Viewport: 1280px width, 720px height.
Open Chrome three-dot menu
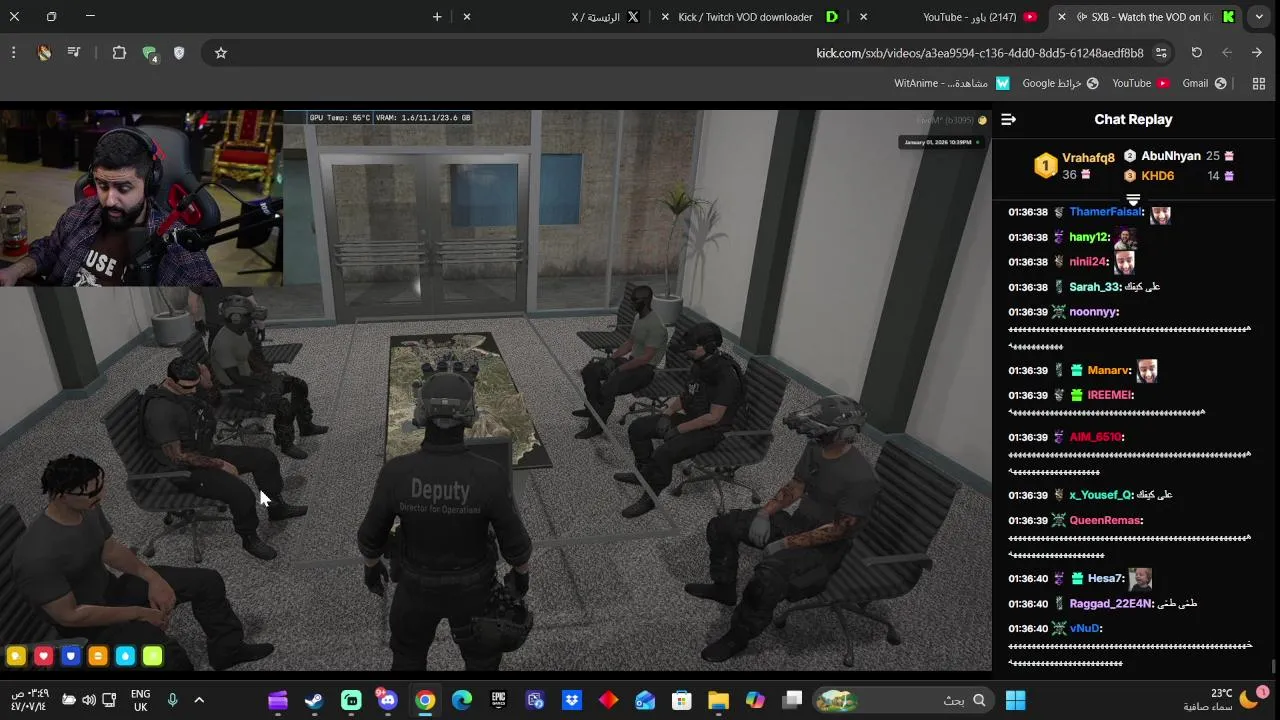click(13, 53)
